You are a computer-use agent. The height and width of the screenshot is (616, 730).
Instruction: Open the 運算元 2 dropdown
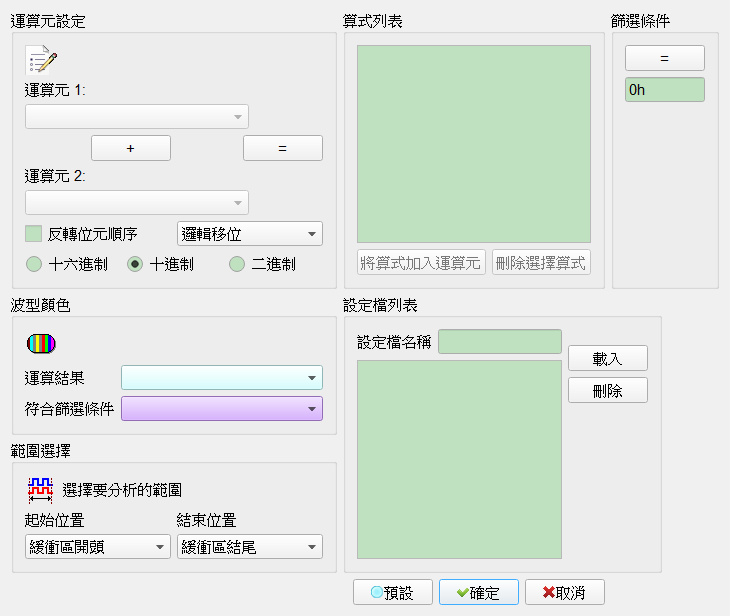[137, 202]
